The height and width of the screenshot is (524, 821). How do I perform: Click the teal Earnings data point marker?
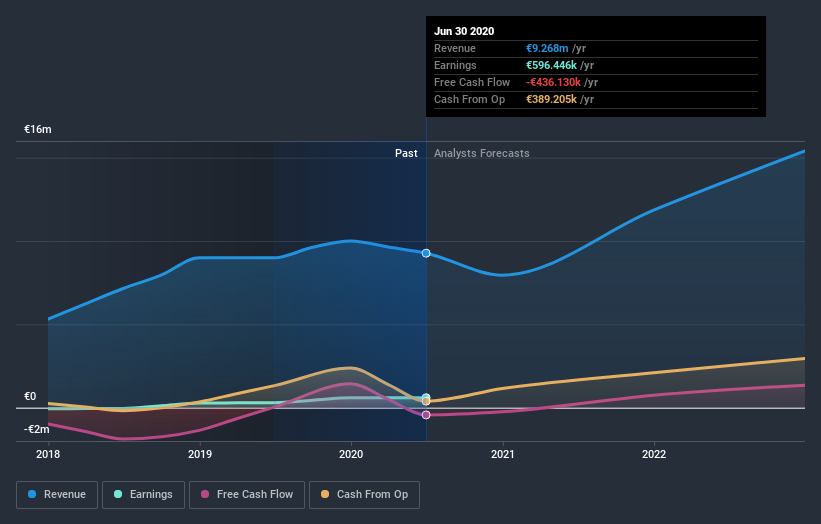point(426,396)
